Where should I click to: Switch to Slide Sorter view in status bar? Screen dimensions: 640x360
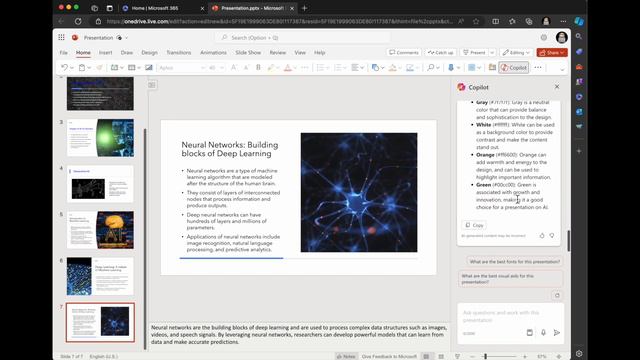coord(441,356)
